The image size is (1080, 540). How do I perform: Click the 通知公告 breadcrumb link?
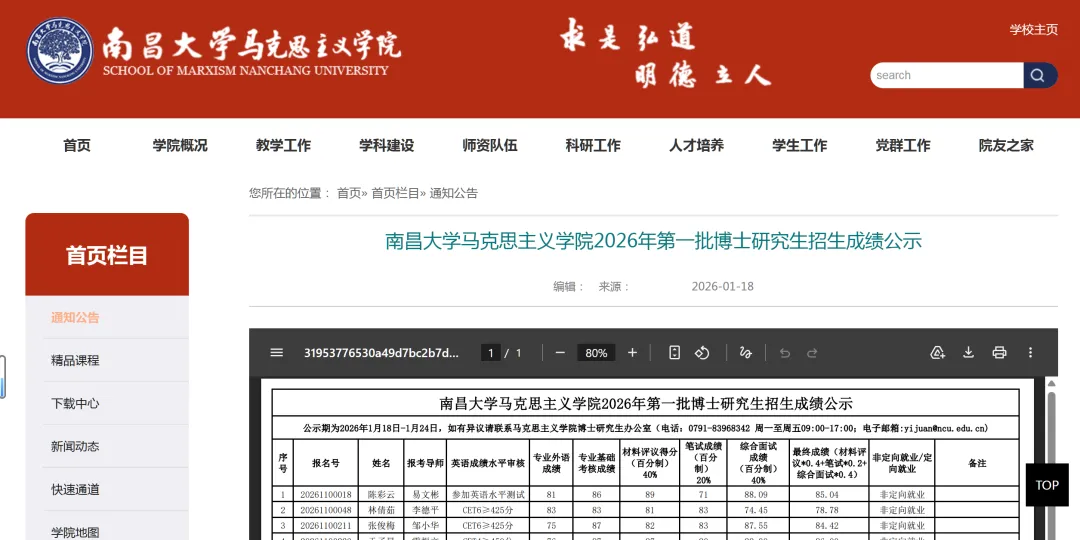pos(453,194)
